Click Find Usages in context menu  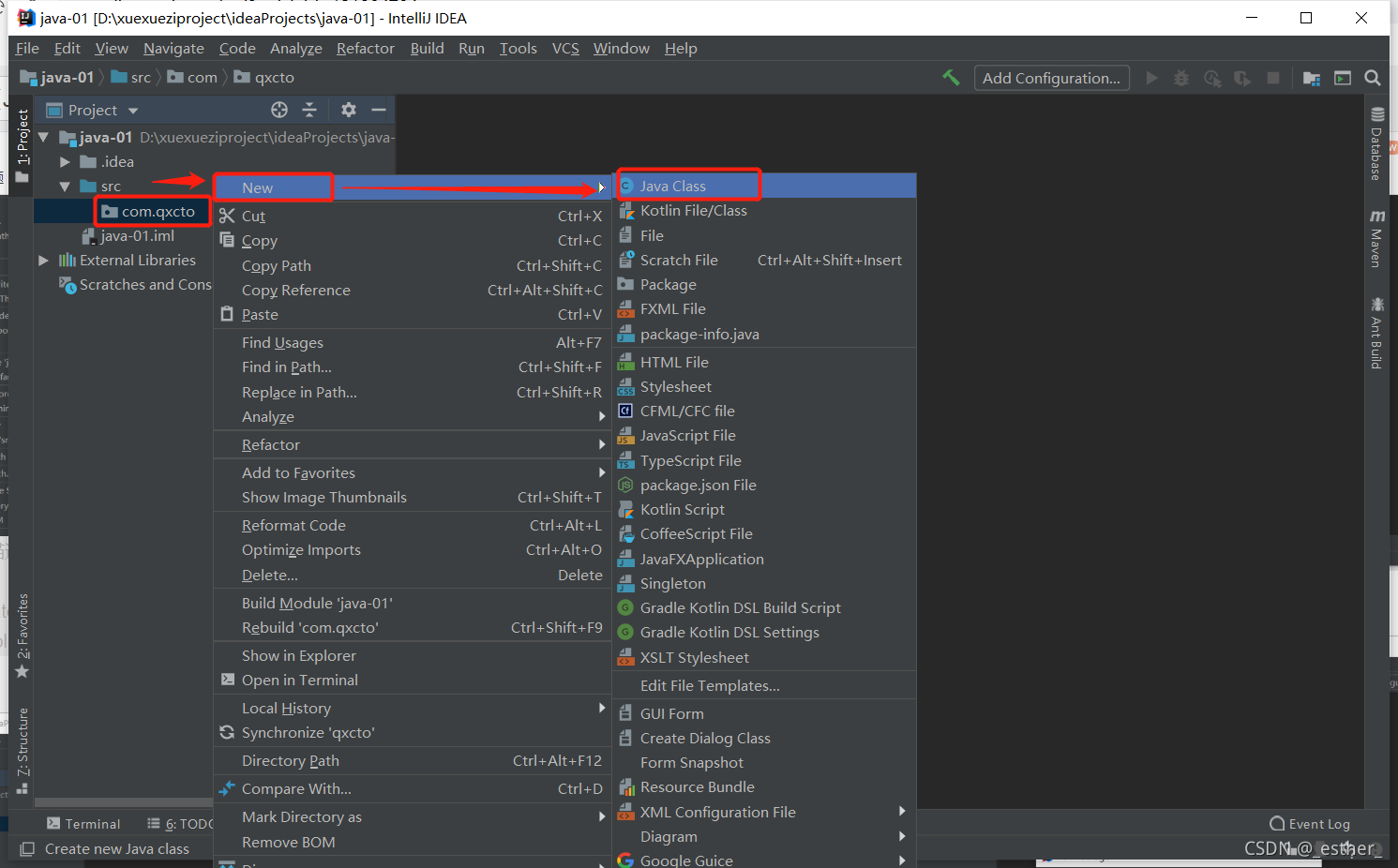pyautogui.click(x=413, y=343)
